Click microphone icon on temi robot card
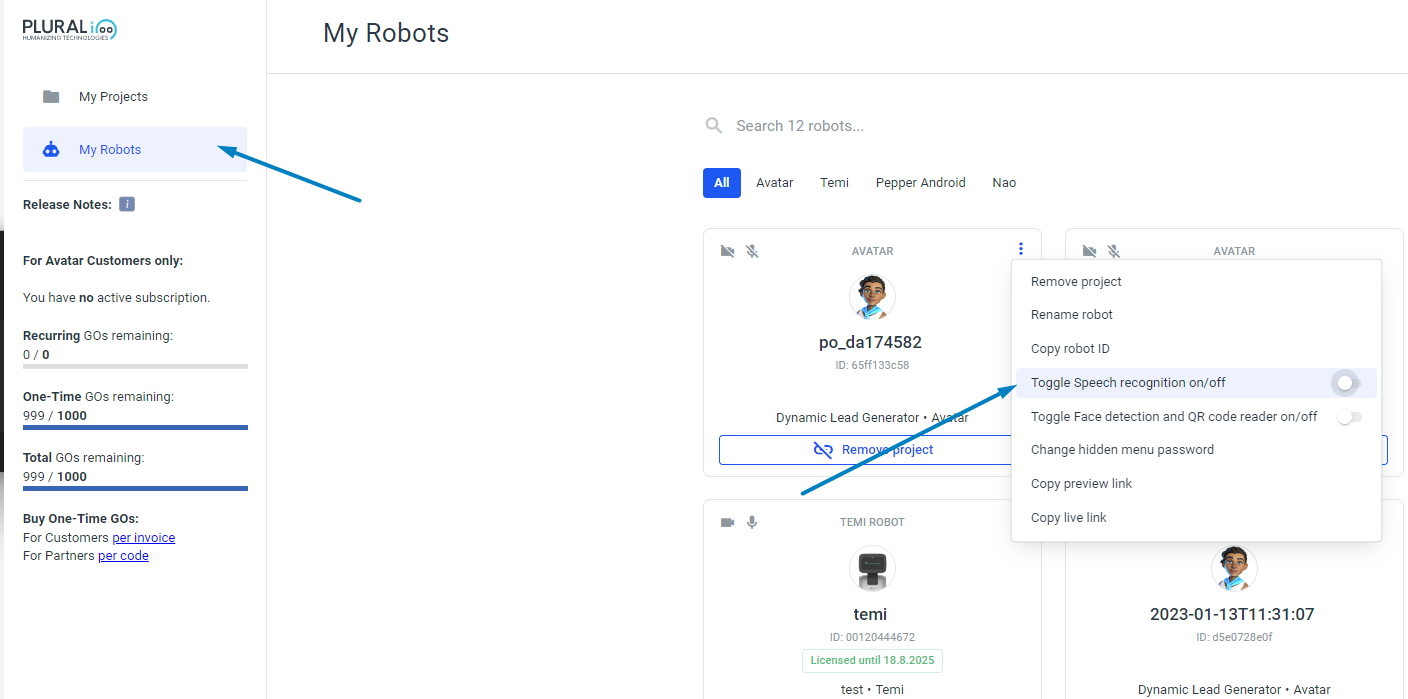The width and height of the screenshot is (1408, 699). click(x=752, y=522)
